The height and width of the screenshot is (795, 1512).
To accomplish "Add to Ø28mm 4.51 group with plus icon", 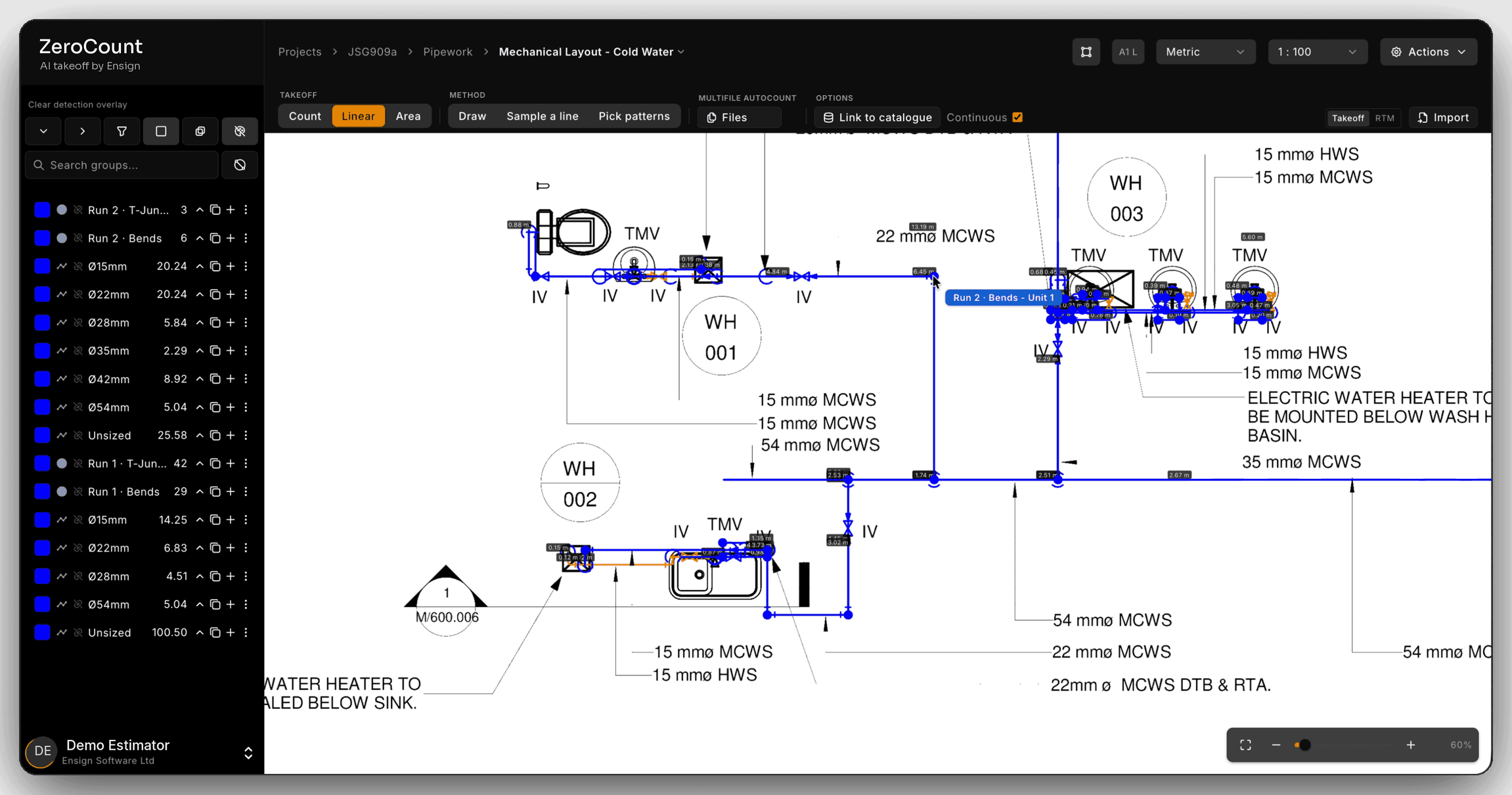I will point(231,576).
